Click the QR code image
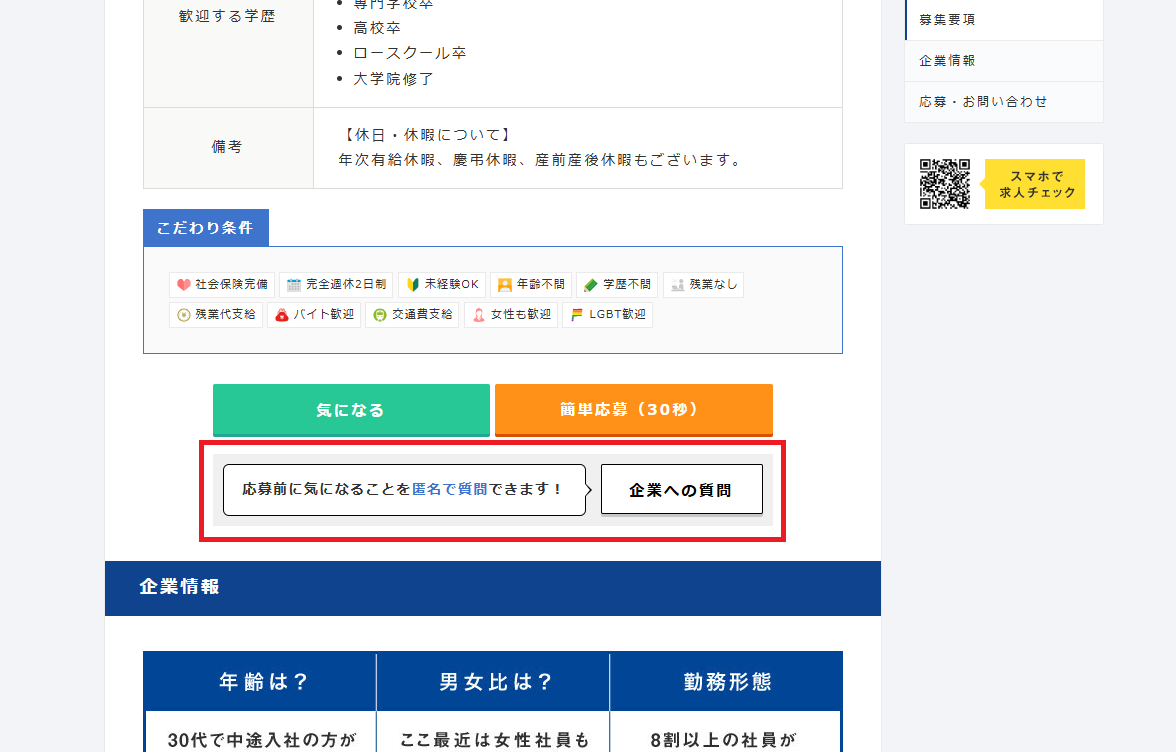Image resolution: width=1176 pixels, height=752 pixels. pyautogui.click(x=945, y=184)
